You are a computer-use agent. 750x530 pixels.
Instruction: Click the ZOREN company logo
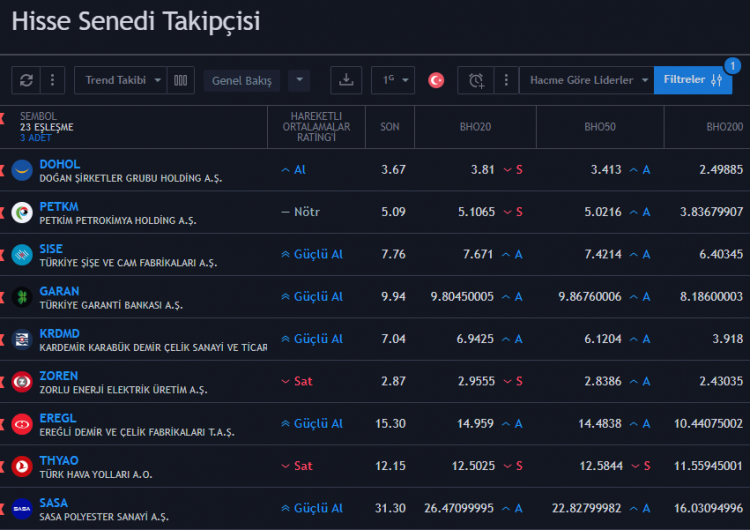click(22, 382)
